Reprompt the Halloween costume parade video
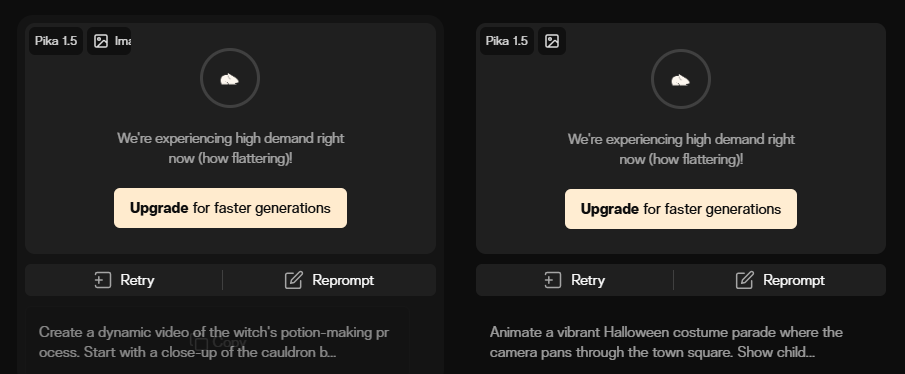The width and height of the screenshot is (905, 374). [x=780, y=280]
